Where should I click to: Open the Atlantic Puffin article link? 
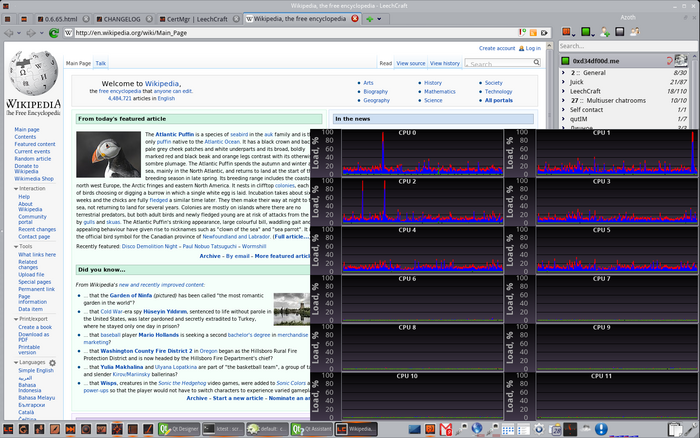click(176, 134)
